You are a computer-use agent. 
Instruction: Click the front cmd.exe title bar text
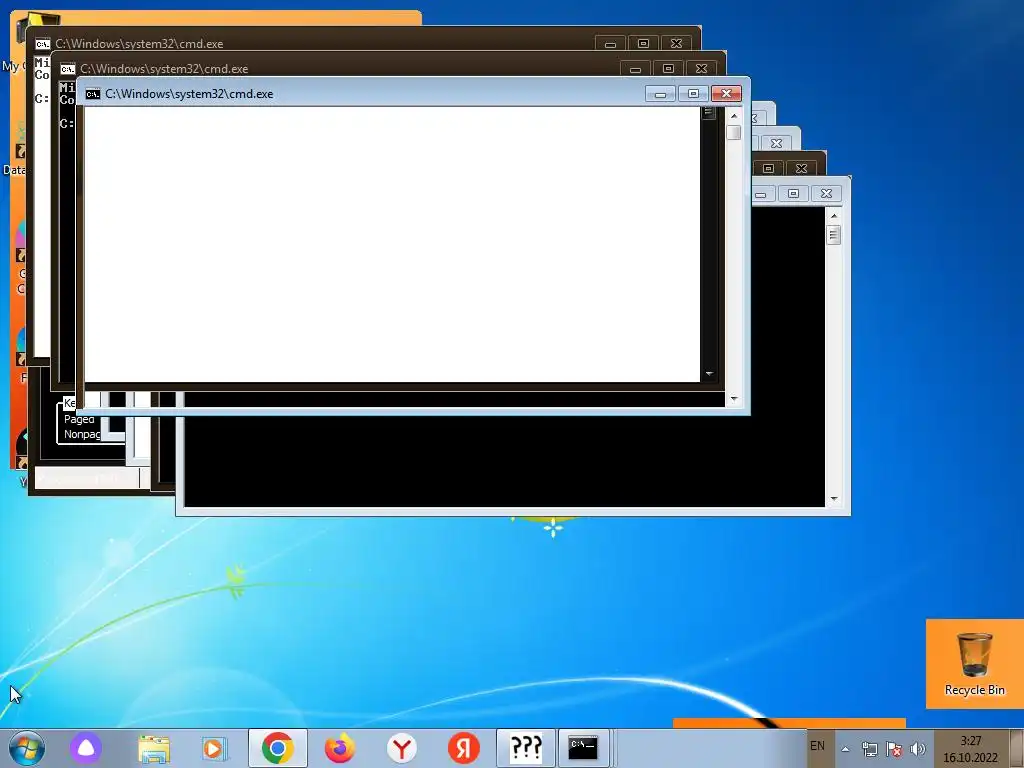tap(189, 94)
